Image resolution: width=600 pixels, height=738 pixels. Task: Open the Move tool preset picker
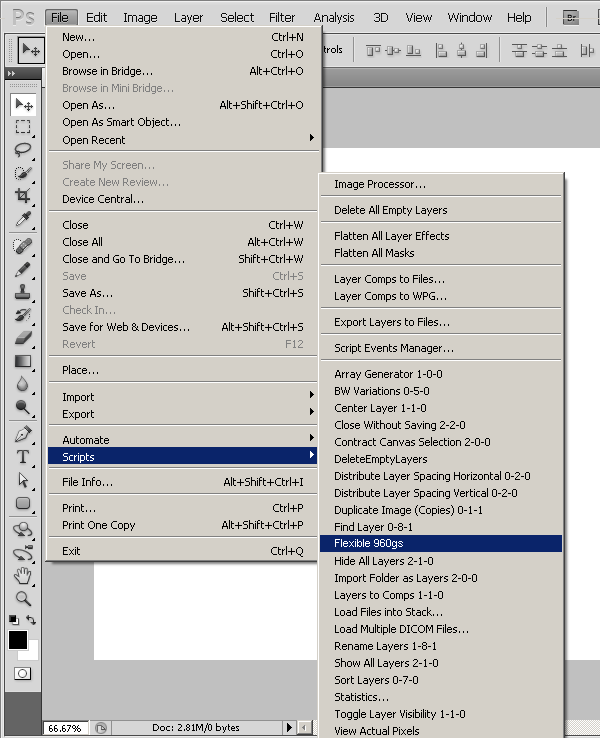coord(31,49)
